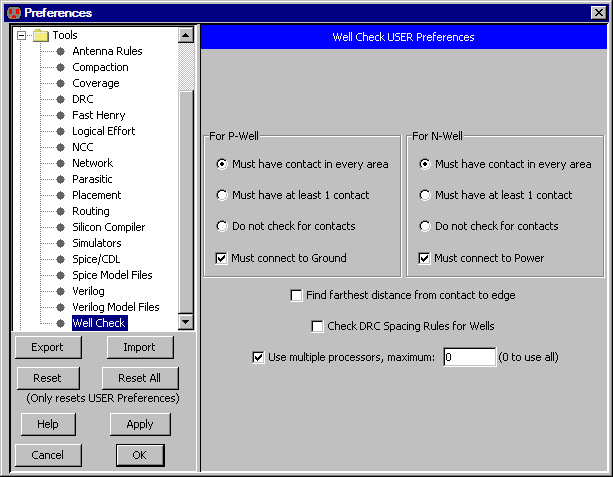
Task: Click the Reset All button
Action: coord(139,378)
